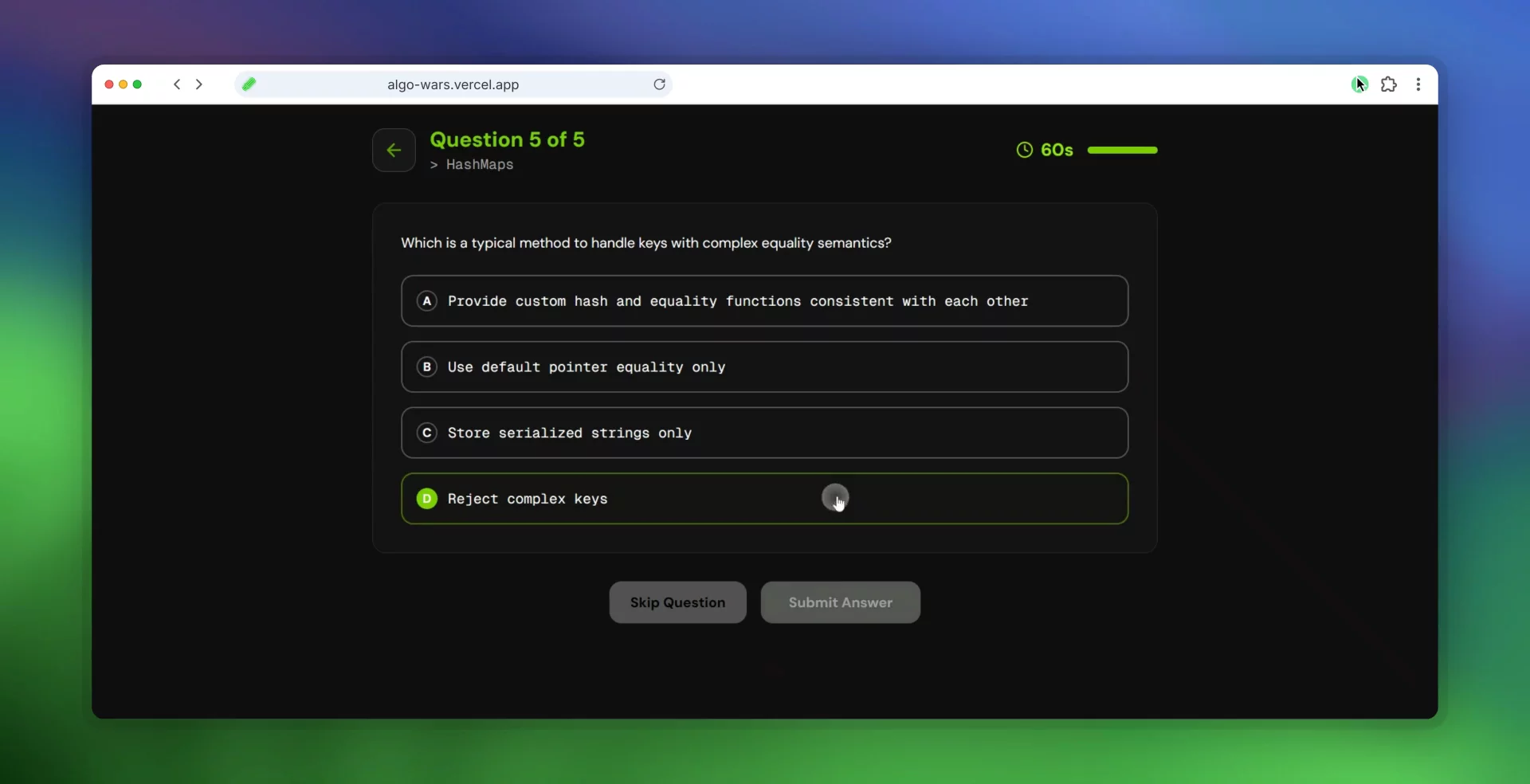Pick "Store serialized strings only" answer
Viewport: 1530px width, 784px height.
pos(569,433)
